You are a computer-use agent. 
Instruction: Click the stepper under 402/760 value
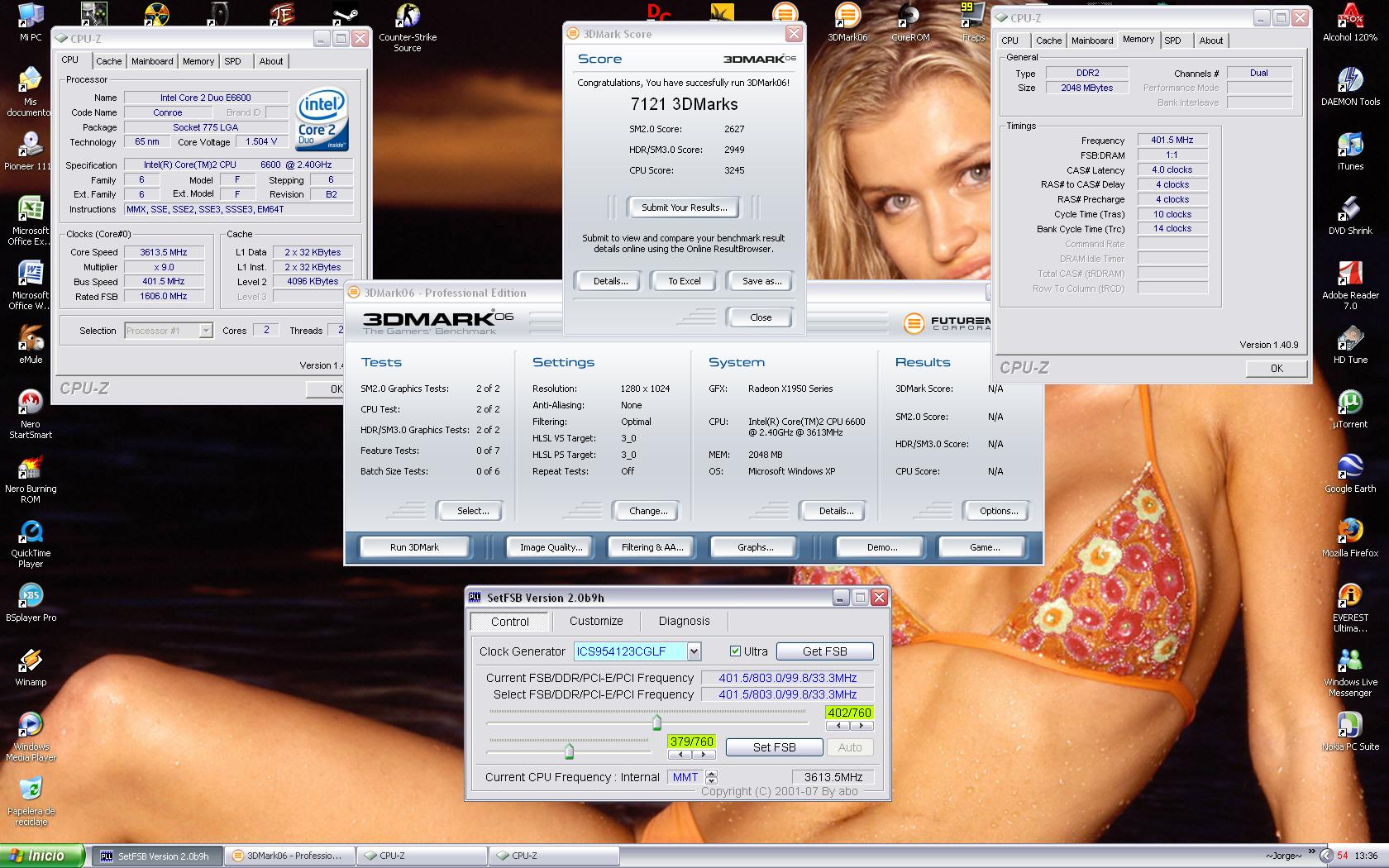pyautogui.click(x=849, y=726)
